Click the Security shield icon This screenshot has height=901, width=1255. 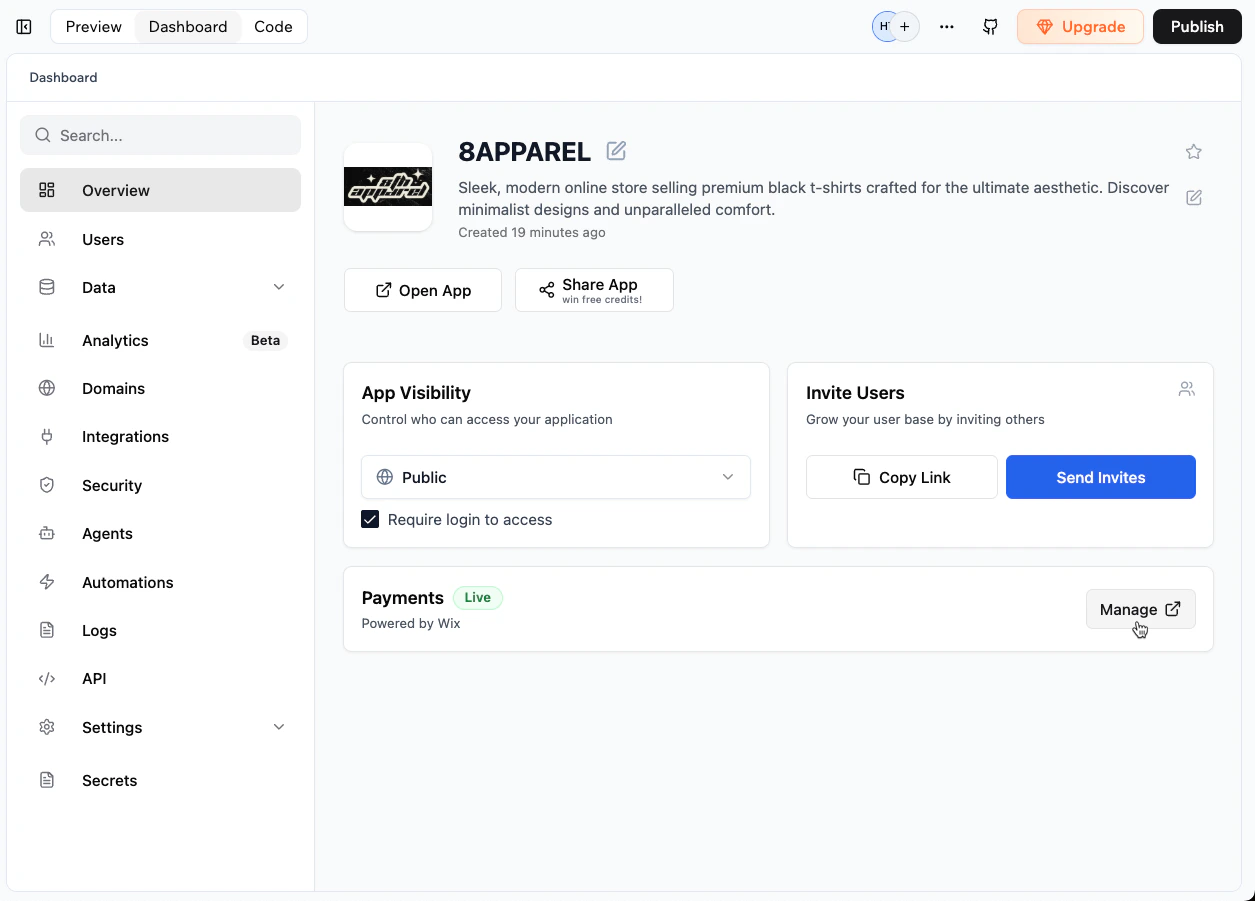(47, 485)
